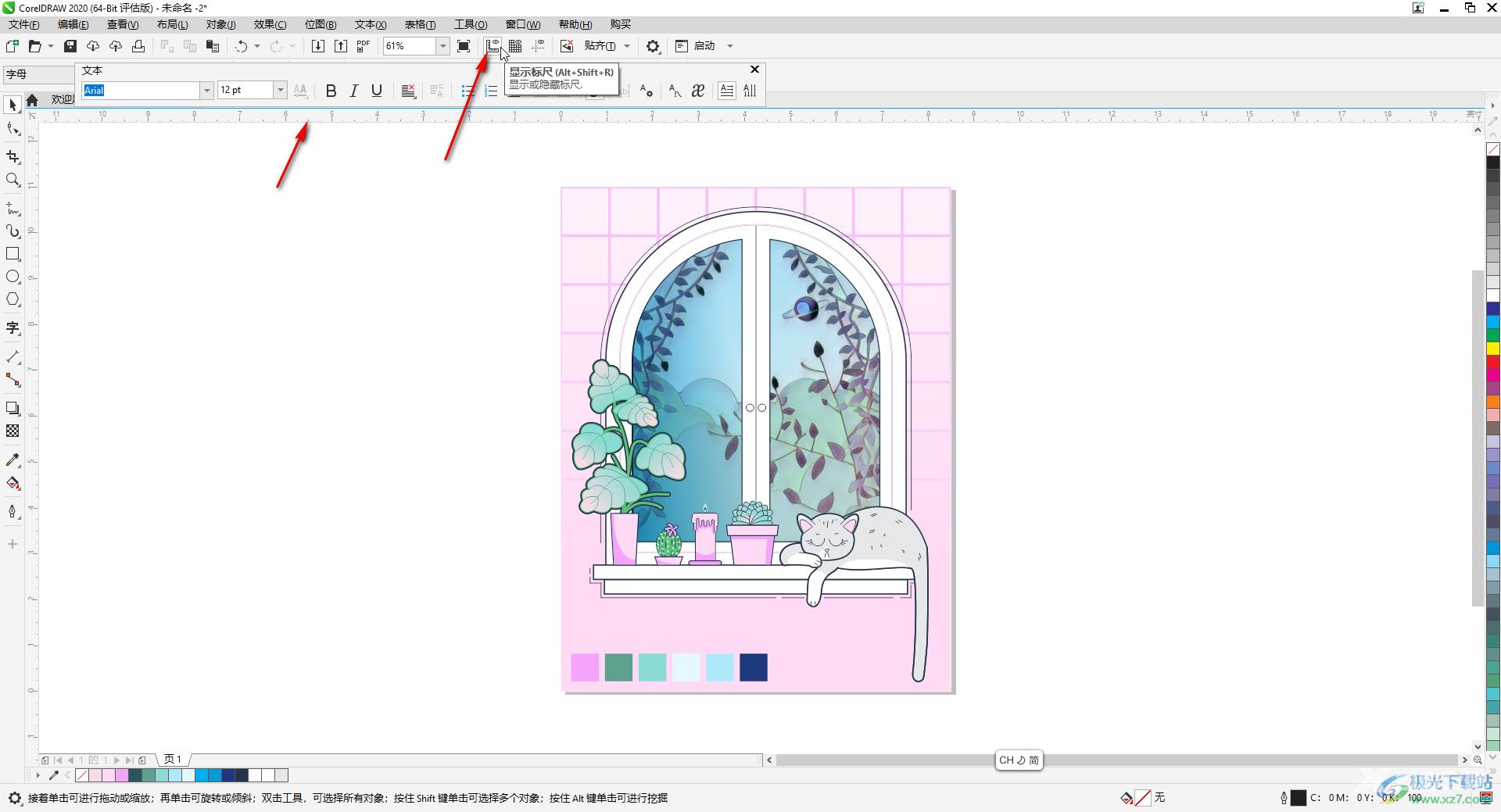Image resolution: width=1501 pixels, height=812 pixels.
Task: Open interactive OpenType script icon
Action: point(698,91)
